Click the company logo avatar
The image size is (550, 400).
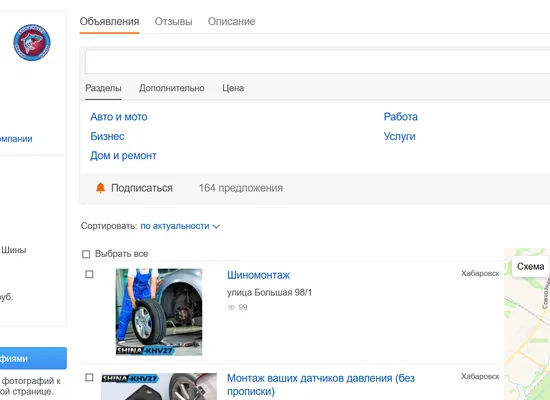(x=32, y=42)
